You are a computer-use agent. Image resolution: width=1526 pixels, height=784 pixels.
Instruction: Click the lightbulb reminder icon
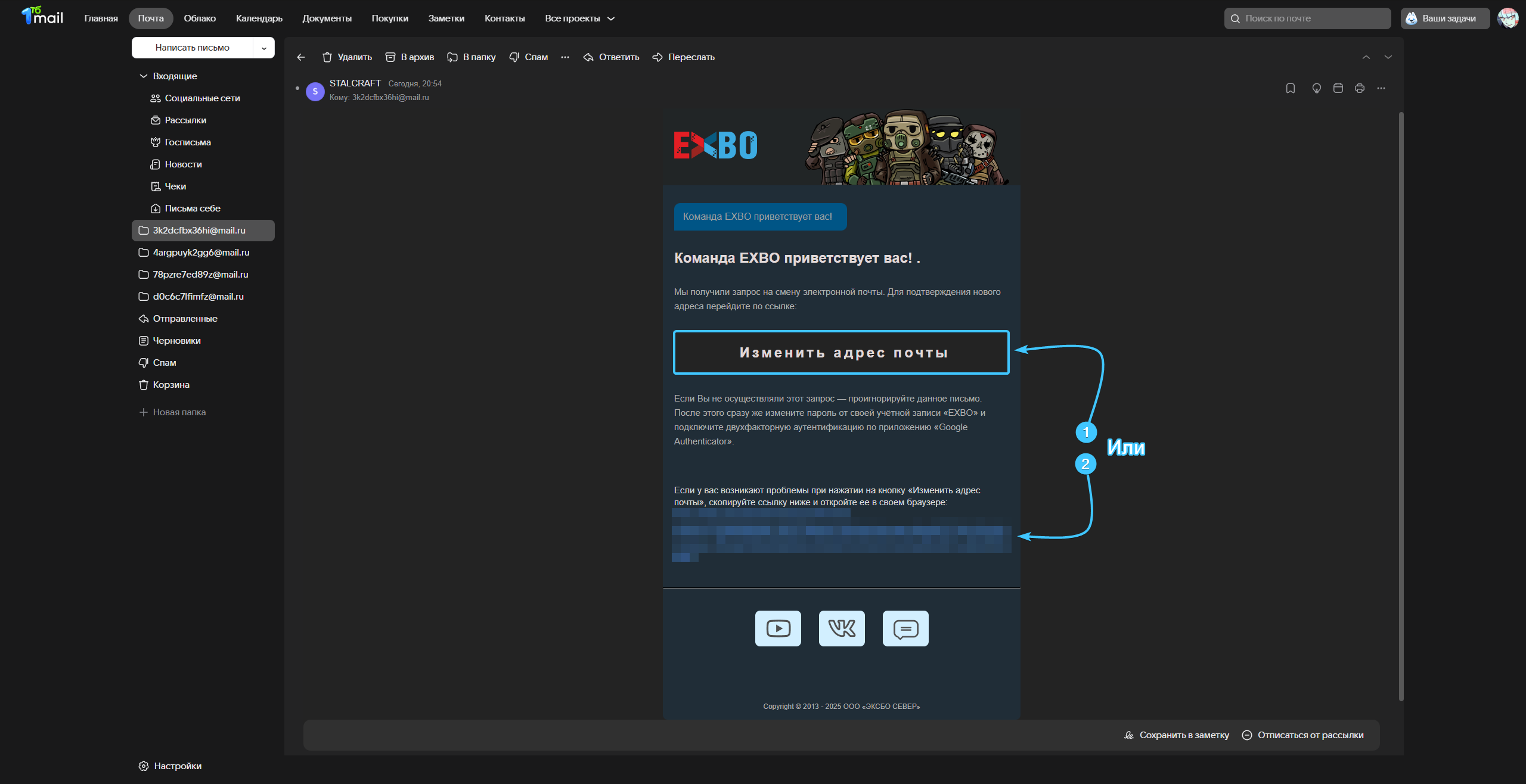coord(1317,88)
